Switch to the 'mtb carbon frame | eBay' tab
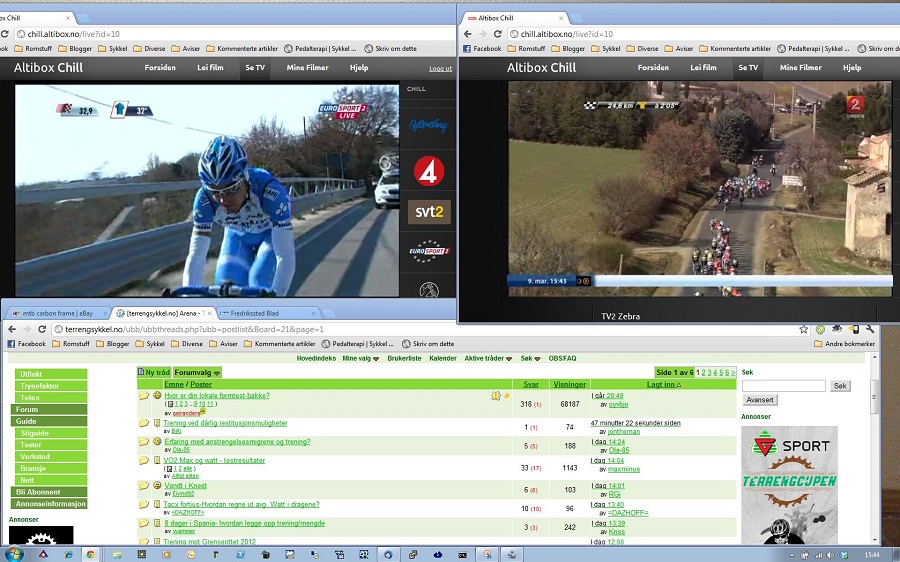 (57, 313)
